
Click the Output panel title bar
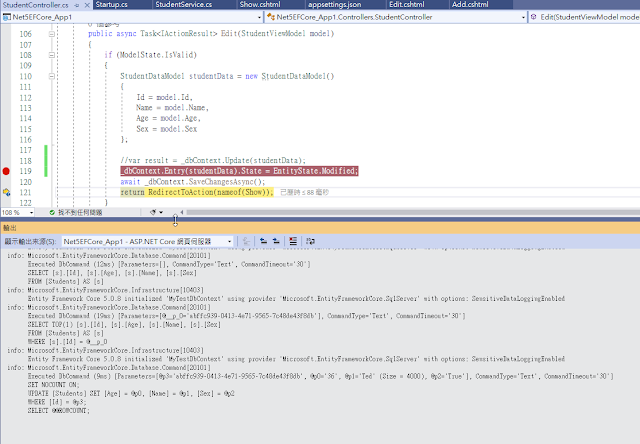[320, 228]
